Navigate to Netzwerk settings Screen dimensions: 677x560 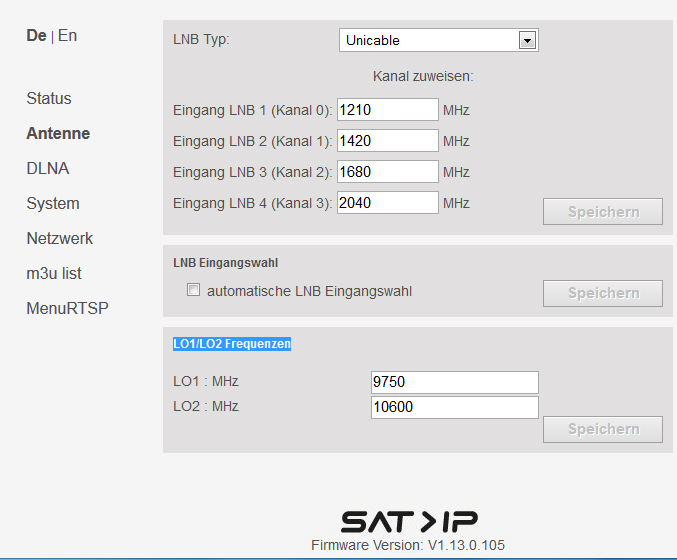pos(59,239)
